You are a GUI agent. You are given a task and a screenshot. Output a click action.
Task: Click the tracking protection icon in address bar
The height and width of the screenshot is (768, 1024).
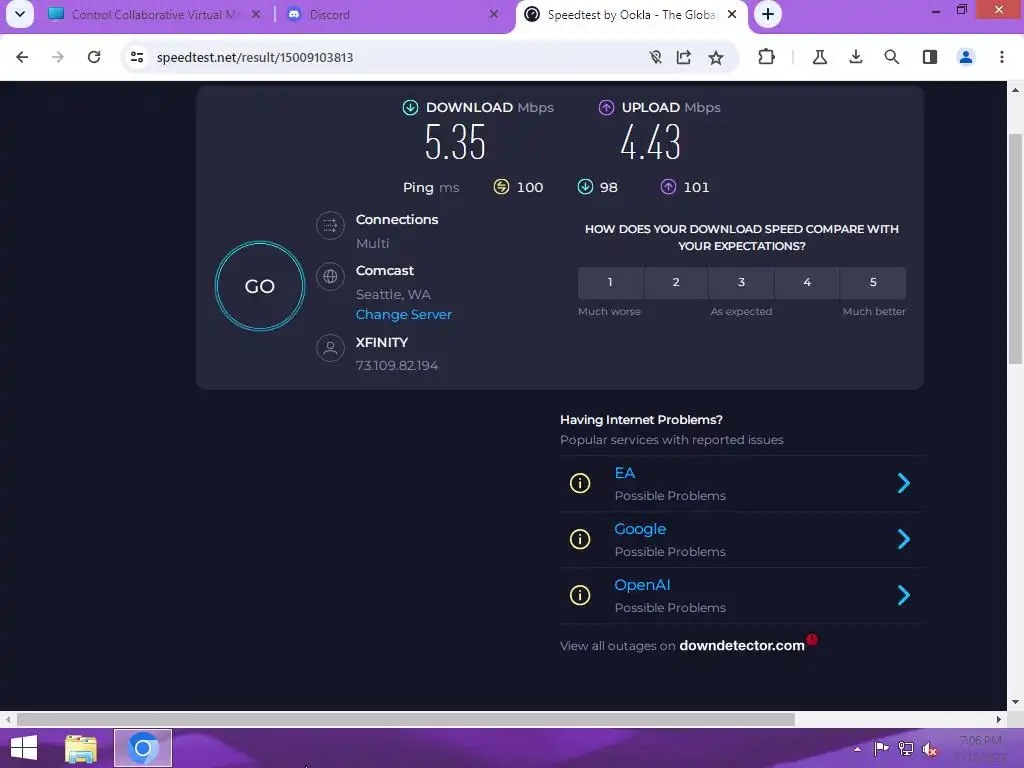(655, 57)
